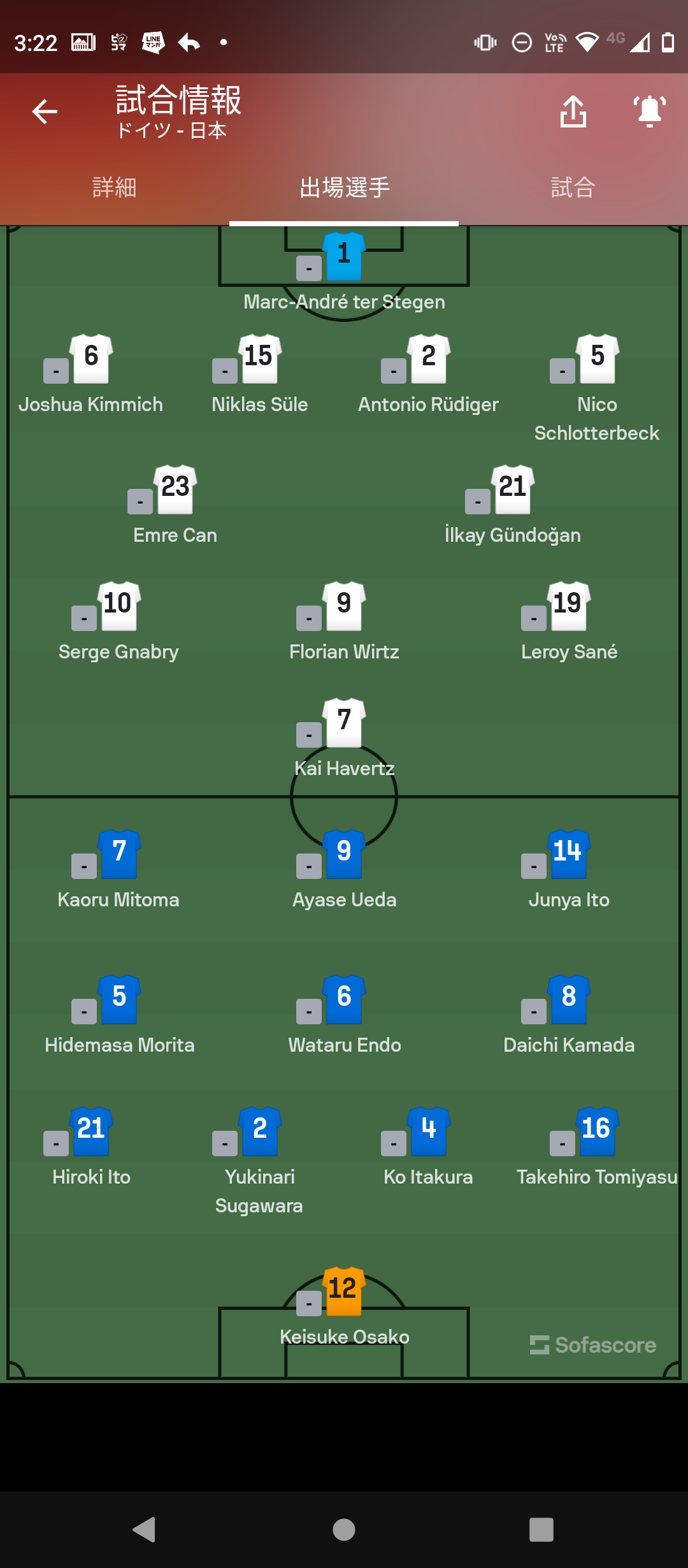
Task: Tap the back arrow in the header
Action: [x=45, y=112]
